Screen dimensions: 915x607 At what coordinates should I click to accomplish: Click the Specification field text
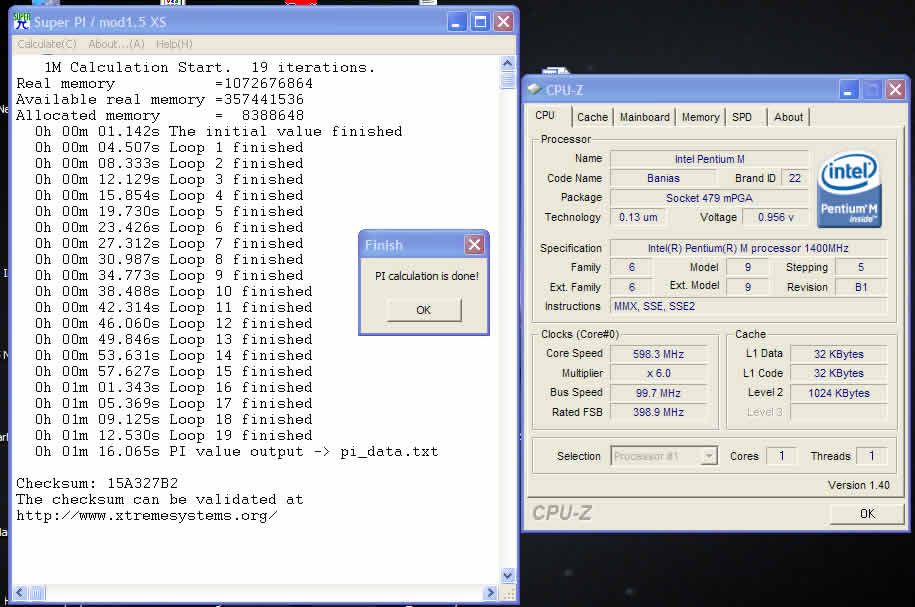[x=748, y=248]
